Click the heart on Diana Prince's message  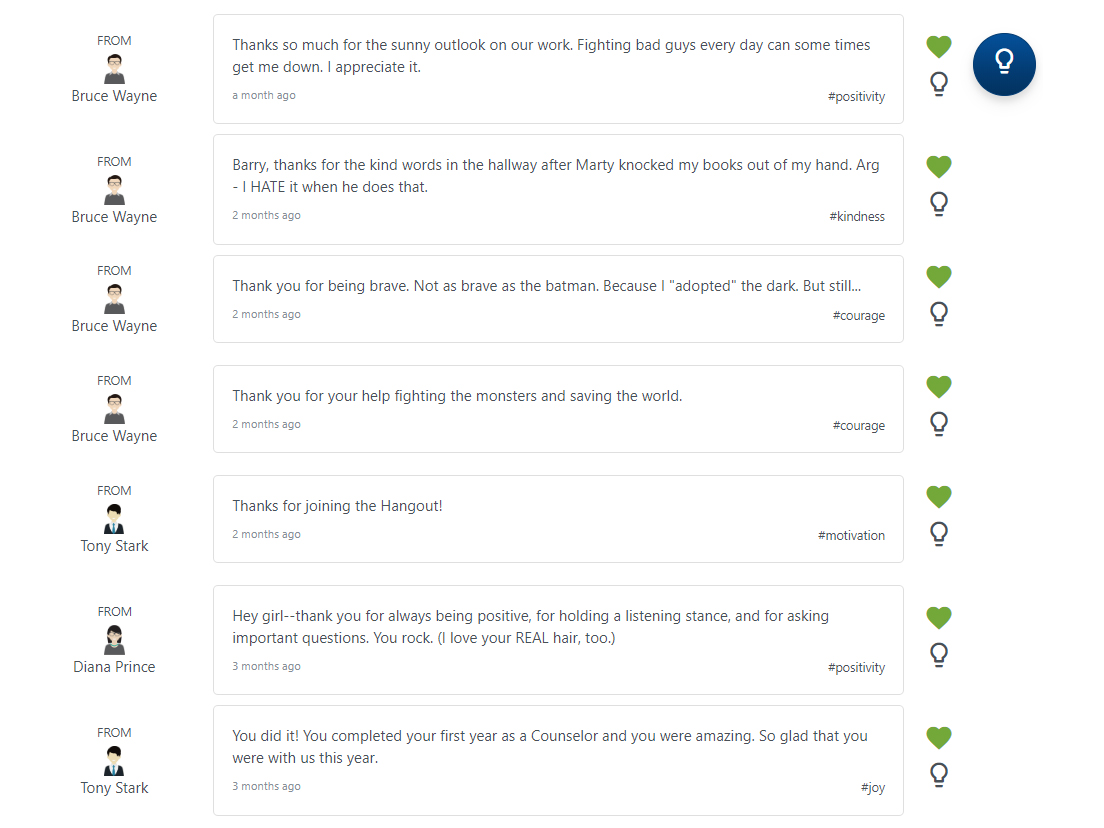coord(938,618)
